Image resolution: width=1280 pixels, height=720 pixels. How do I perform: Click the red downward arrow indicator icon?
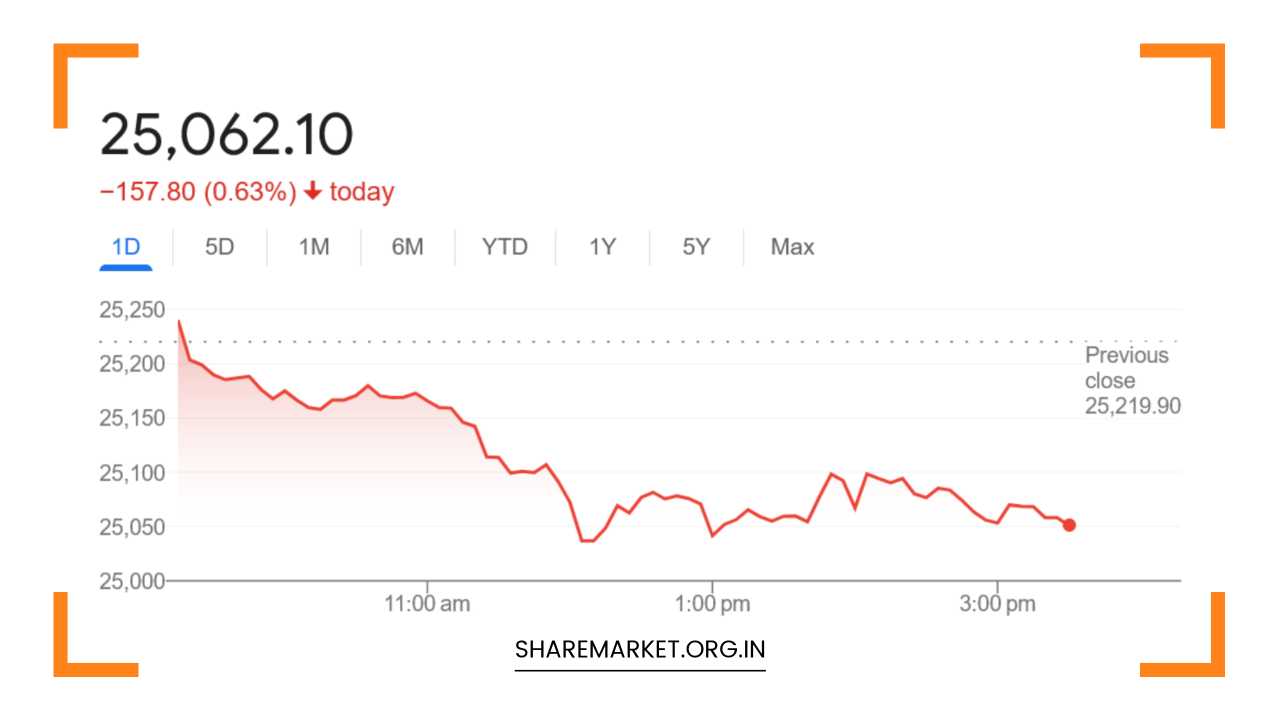(x=314, y=190)
